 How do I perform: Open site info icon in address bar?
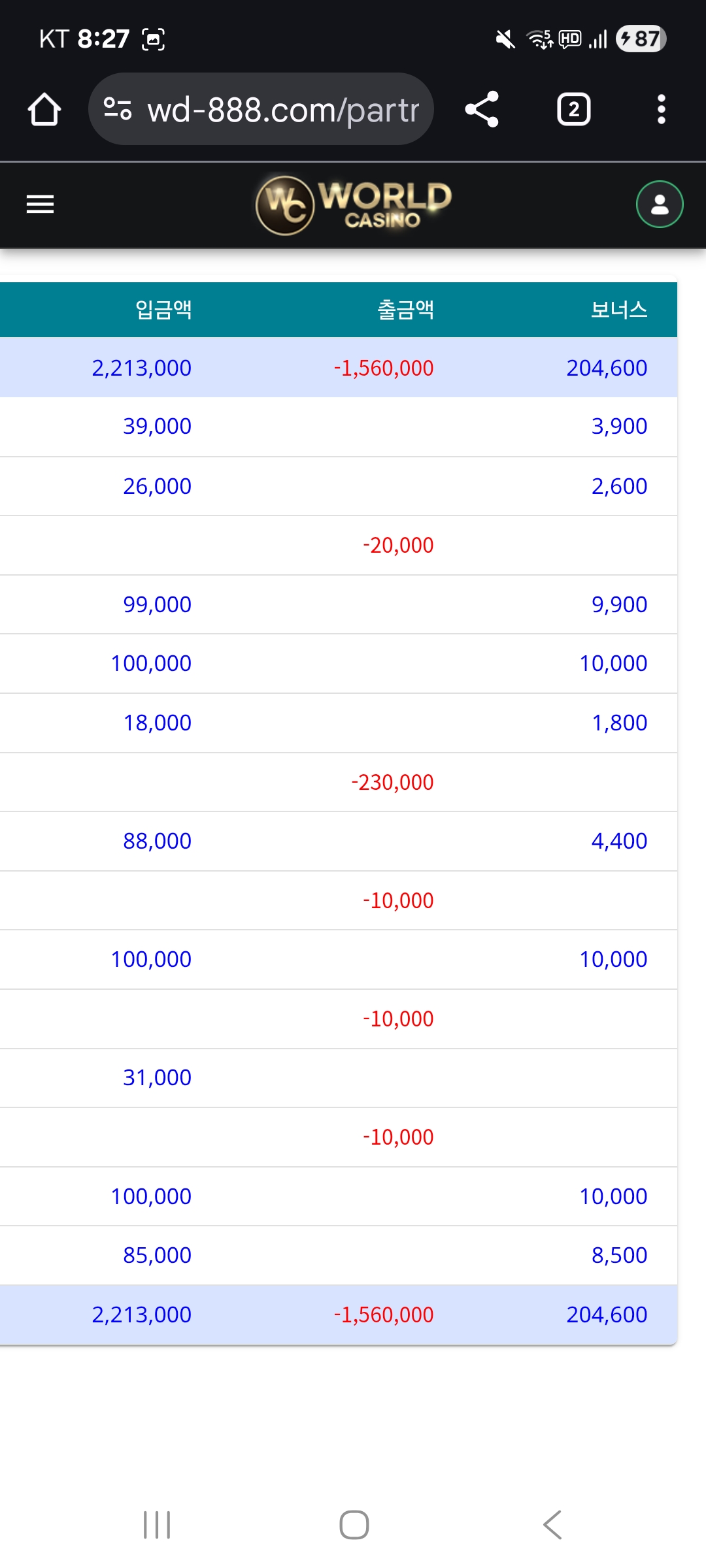tap(118, 109)
